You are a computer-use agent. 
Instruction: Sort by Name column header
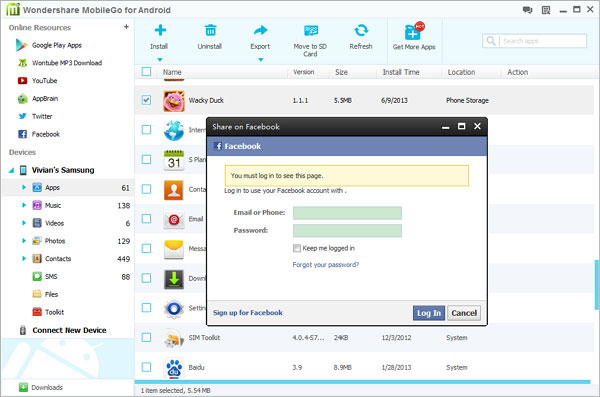coord(172,72)
